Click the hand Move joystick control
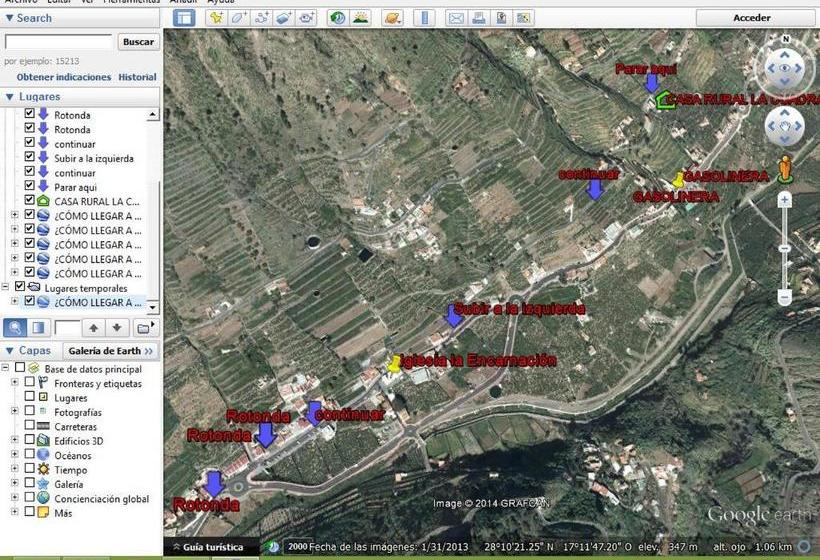The height and width of the screenshot is (560, 820). point(784,126)
